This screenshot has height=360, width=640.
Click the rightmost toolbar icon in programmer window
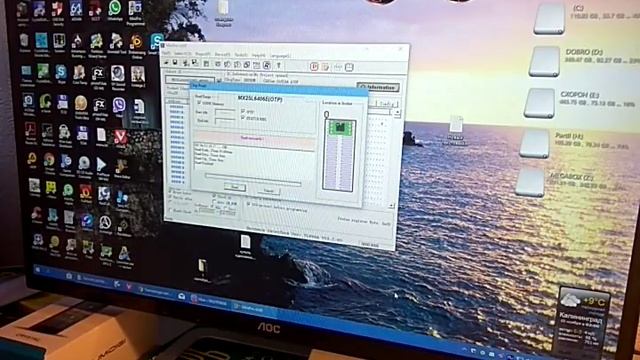[x=349, y=67]
